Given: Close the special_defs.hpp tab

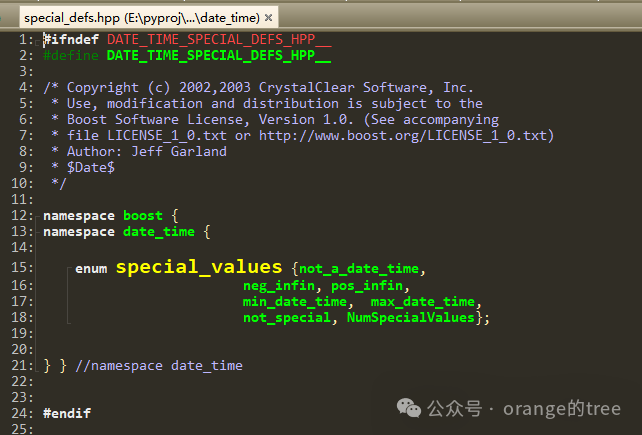Looking at the screenshot, I should 269,18.
